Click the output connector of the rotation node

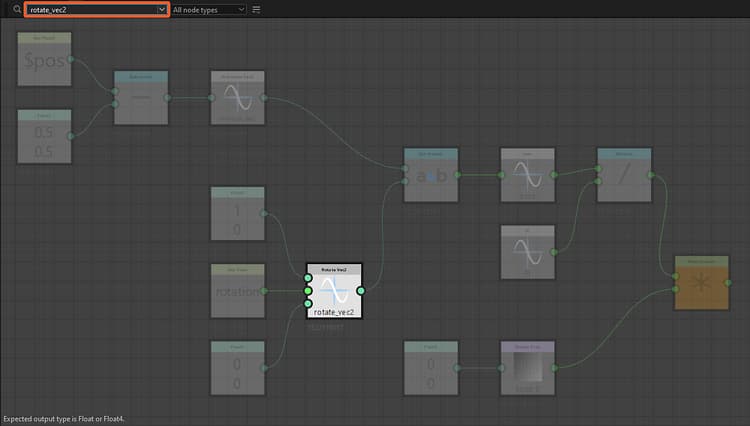(x=264, y=291)
